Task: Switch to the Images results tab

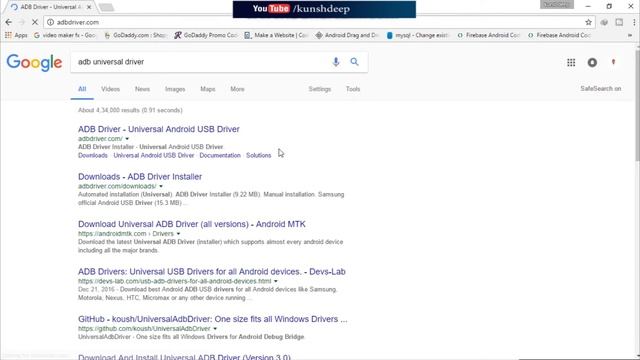Action: (x=175, y=89)
